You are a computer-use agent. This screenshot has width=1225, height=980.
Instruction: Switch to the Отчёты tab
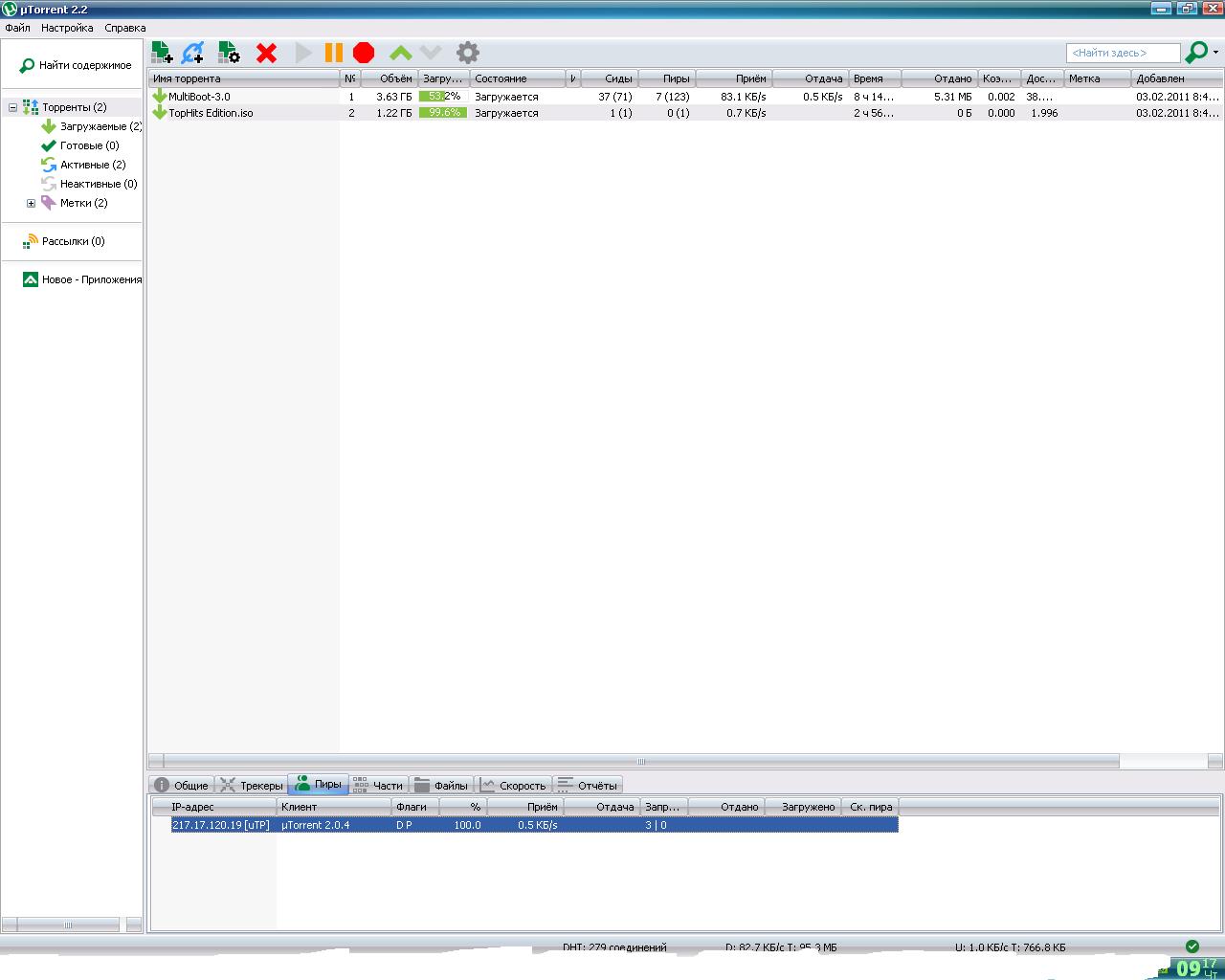588,785
